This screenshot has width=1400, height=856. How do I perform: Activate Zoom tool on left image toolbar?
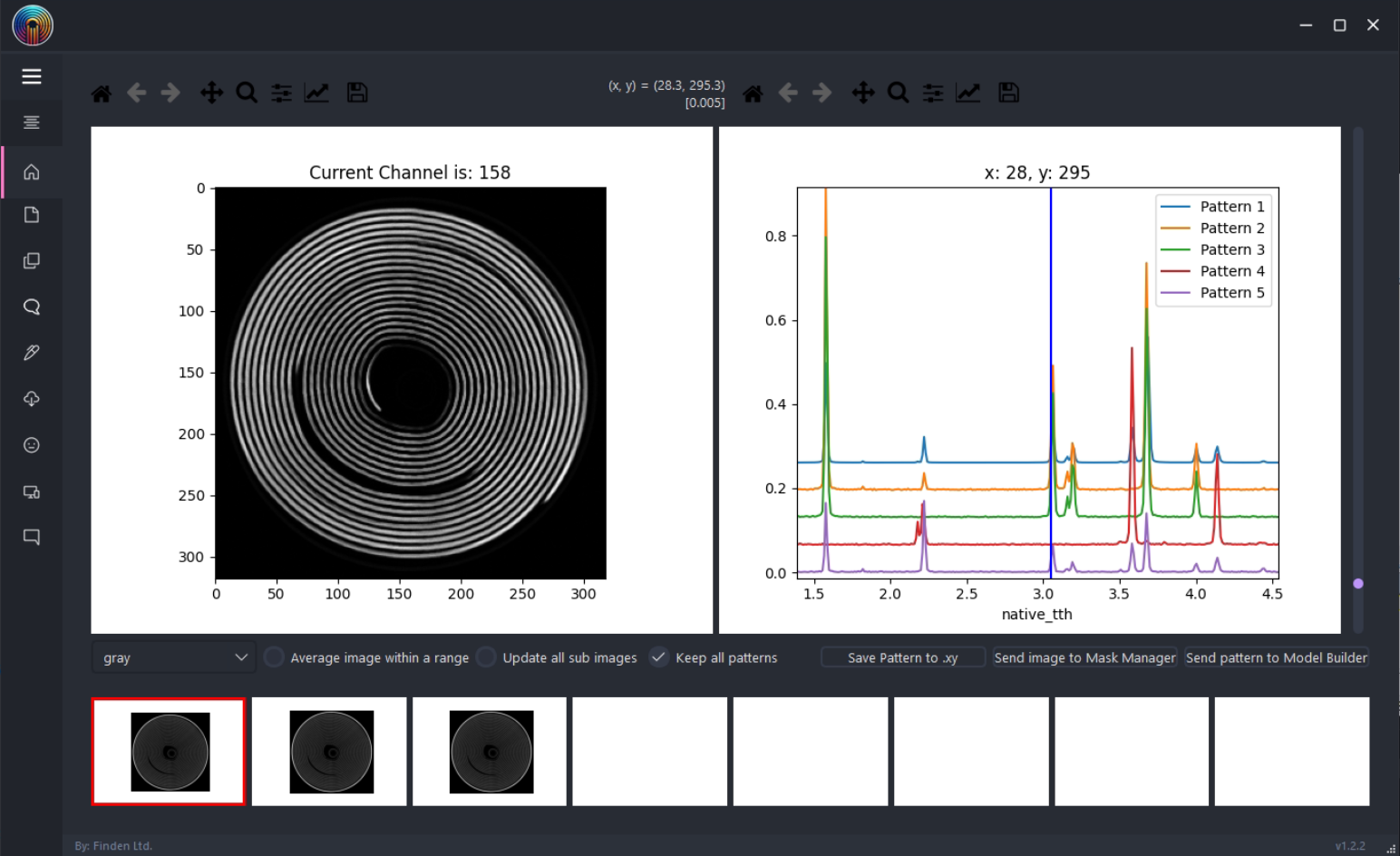pos(247,92)
